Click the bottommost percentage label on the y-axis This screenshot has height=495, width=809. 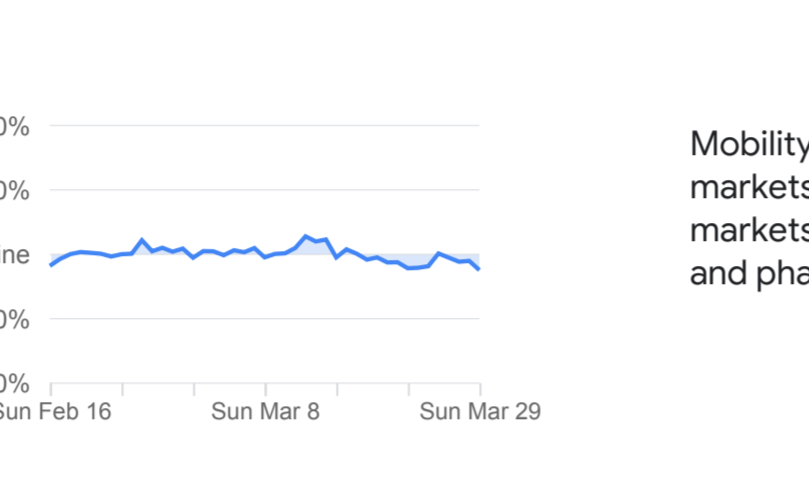(14, 383)
